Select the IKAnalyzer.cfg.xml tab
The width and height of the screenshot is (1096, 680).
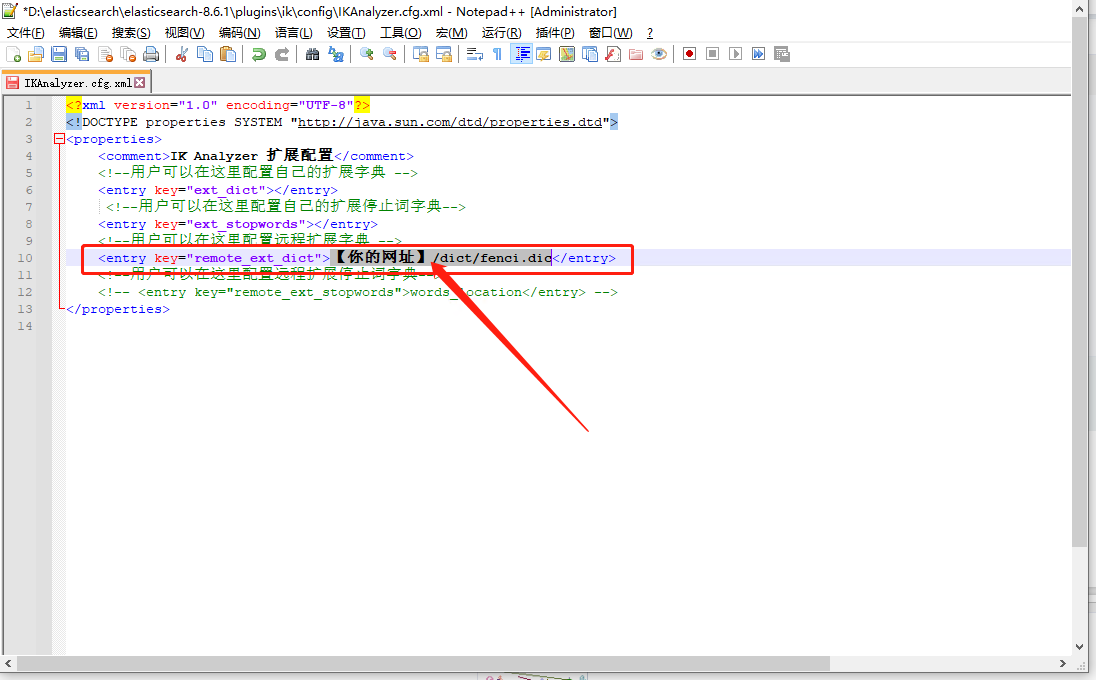click(x=77, y=83)
